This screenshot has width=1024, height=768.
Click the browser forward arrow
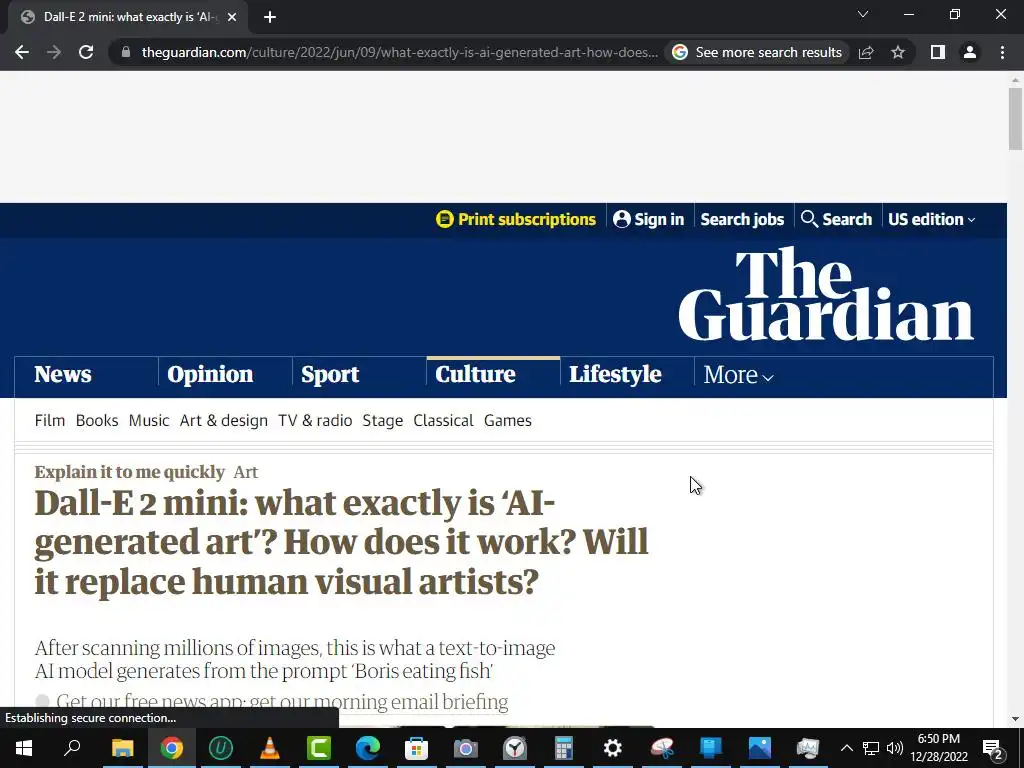pyautogui.click(x=54, y=52)
